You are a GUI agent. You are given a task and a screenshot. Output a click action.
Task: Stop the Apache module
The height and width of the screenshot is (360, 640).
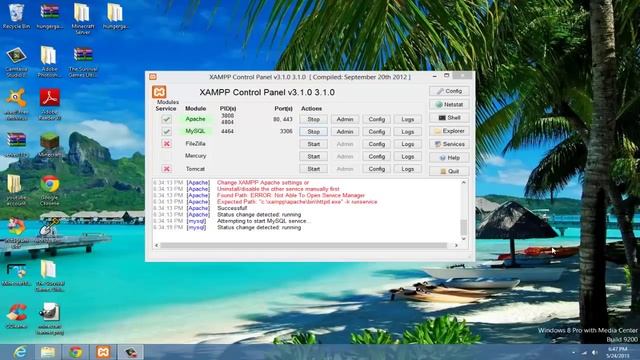(313, 119)
